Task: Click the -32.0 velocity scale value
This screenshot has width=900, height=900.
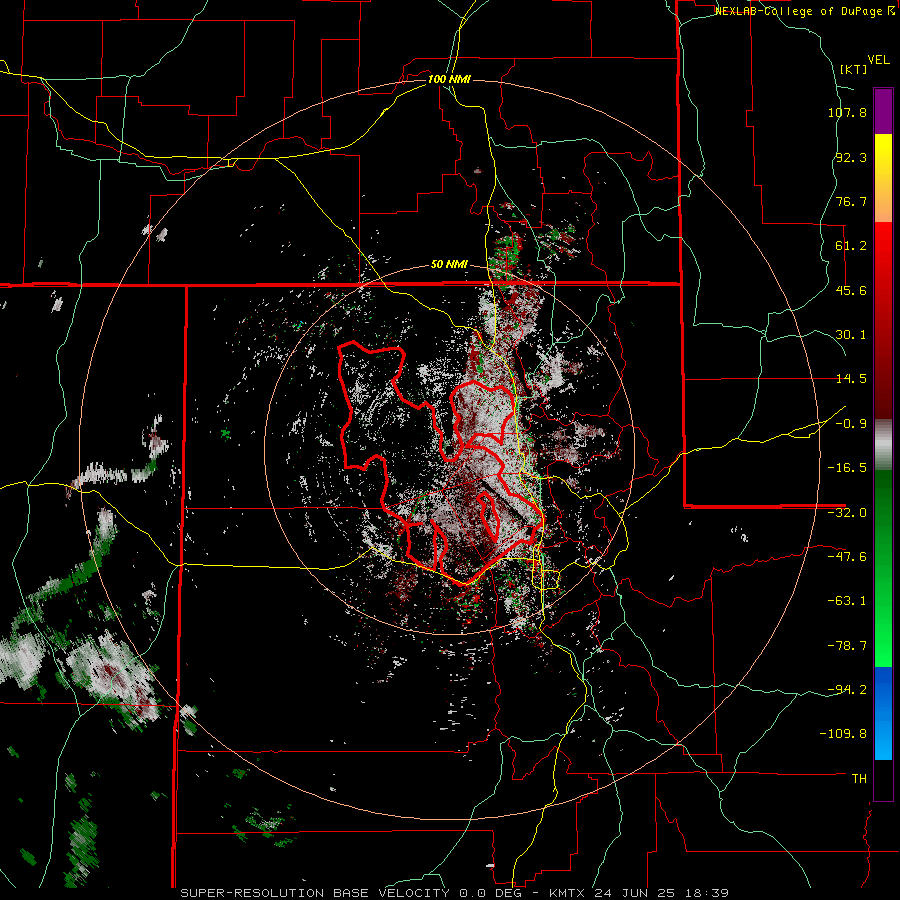Action: coord(847,513)
